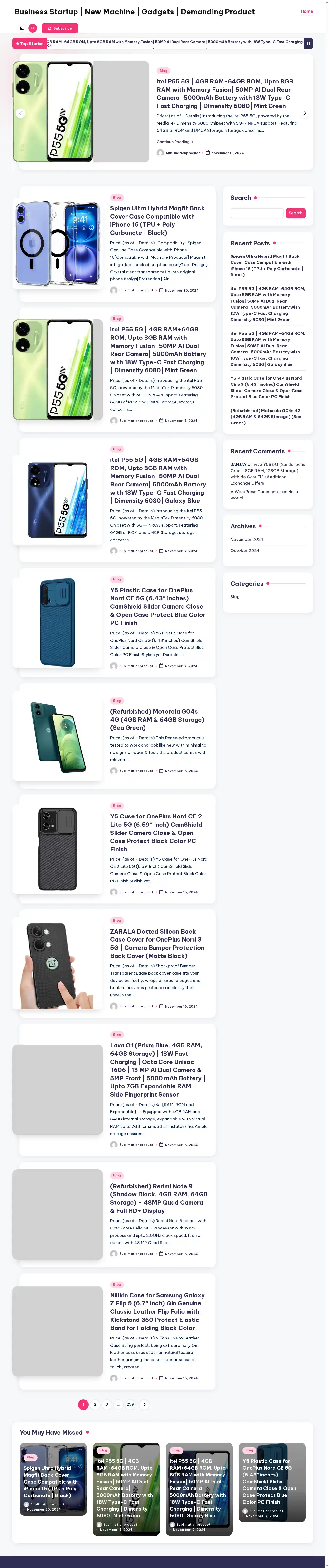Toggle dark mode with the moon icon
Screen dimensions: 329x1568
(22, 28)
